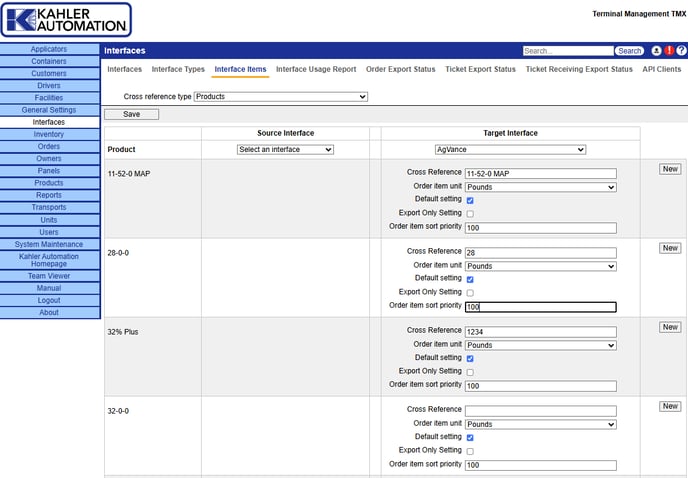Click empty Cross Reference field for 32-0-0
The width and height of the screenshot is (688, 478).
point(541,411)
